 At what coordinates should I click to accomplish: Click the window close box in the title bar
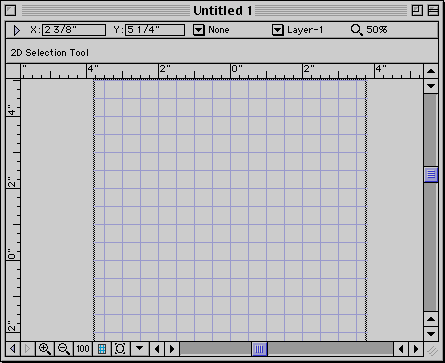click(x=11, y=10)
